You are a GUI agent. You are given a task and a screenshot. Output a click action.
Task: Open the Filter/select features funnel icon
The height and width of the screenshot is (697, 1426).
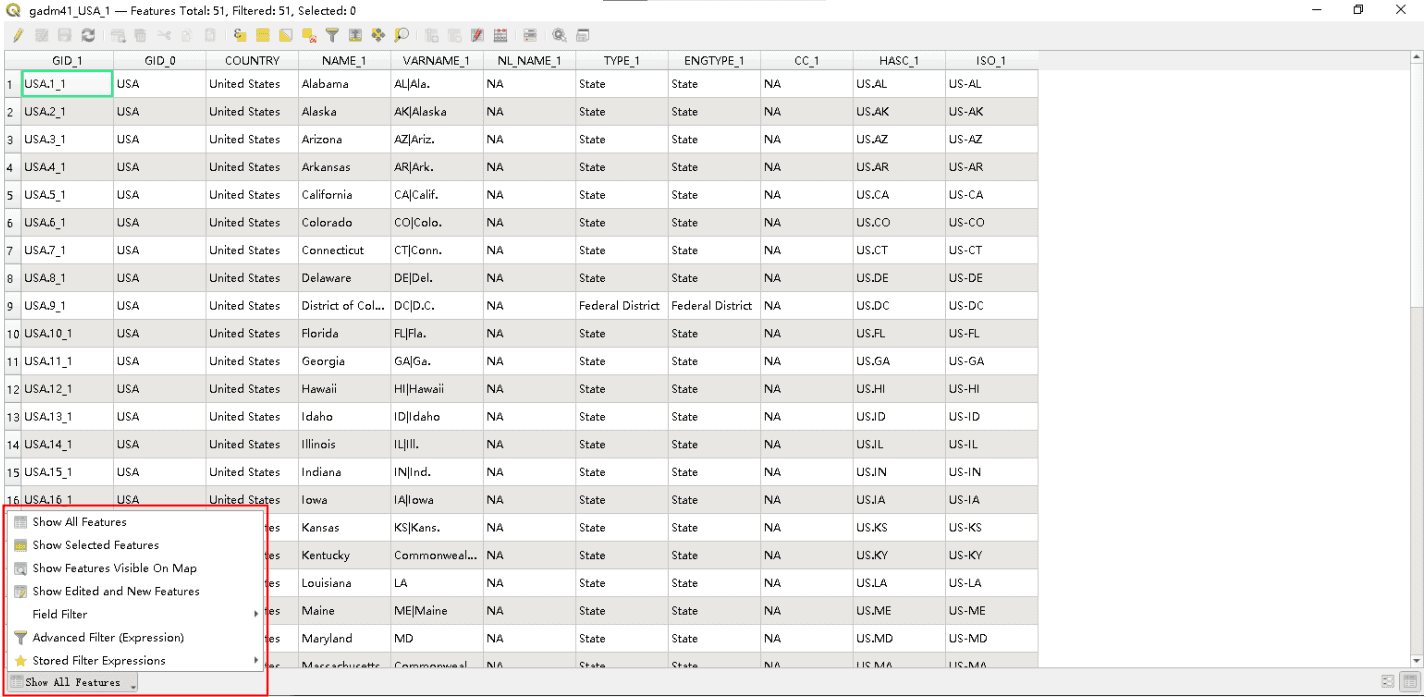point(332,35)
